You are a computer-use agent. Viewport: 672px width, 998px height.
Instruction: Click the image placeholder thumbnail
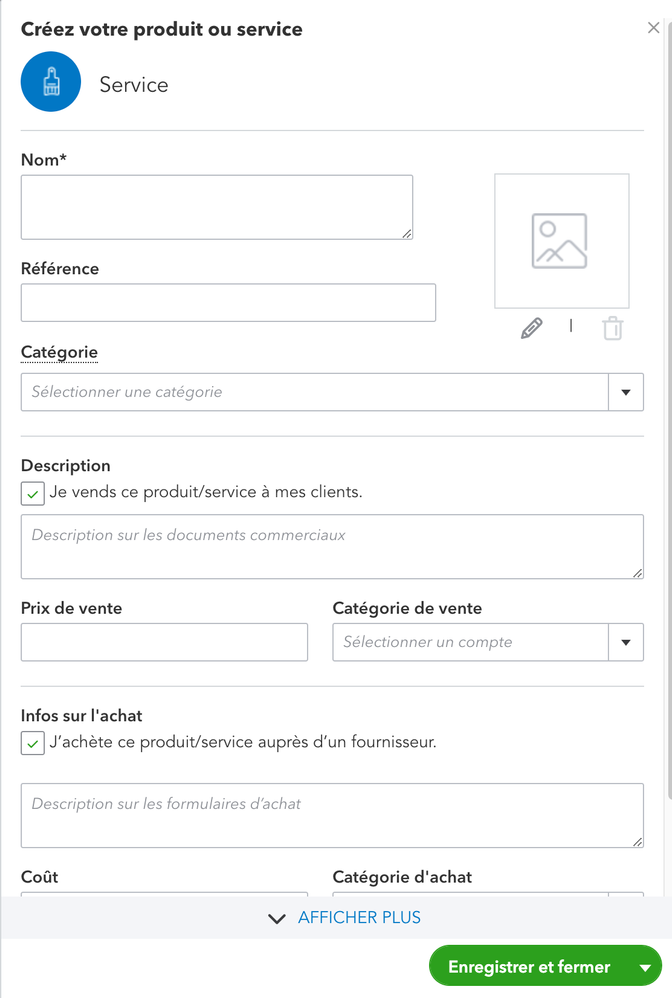(561, 241)
